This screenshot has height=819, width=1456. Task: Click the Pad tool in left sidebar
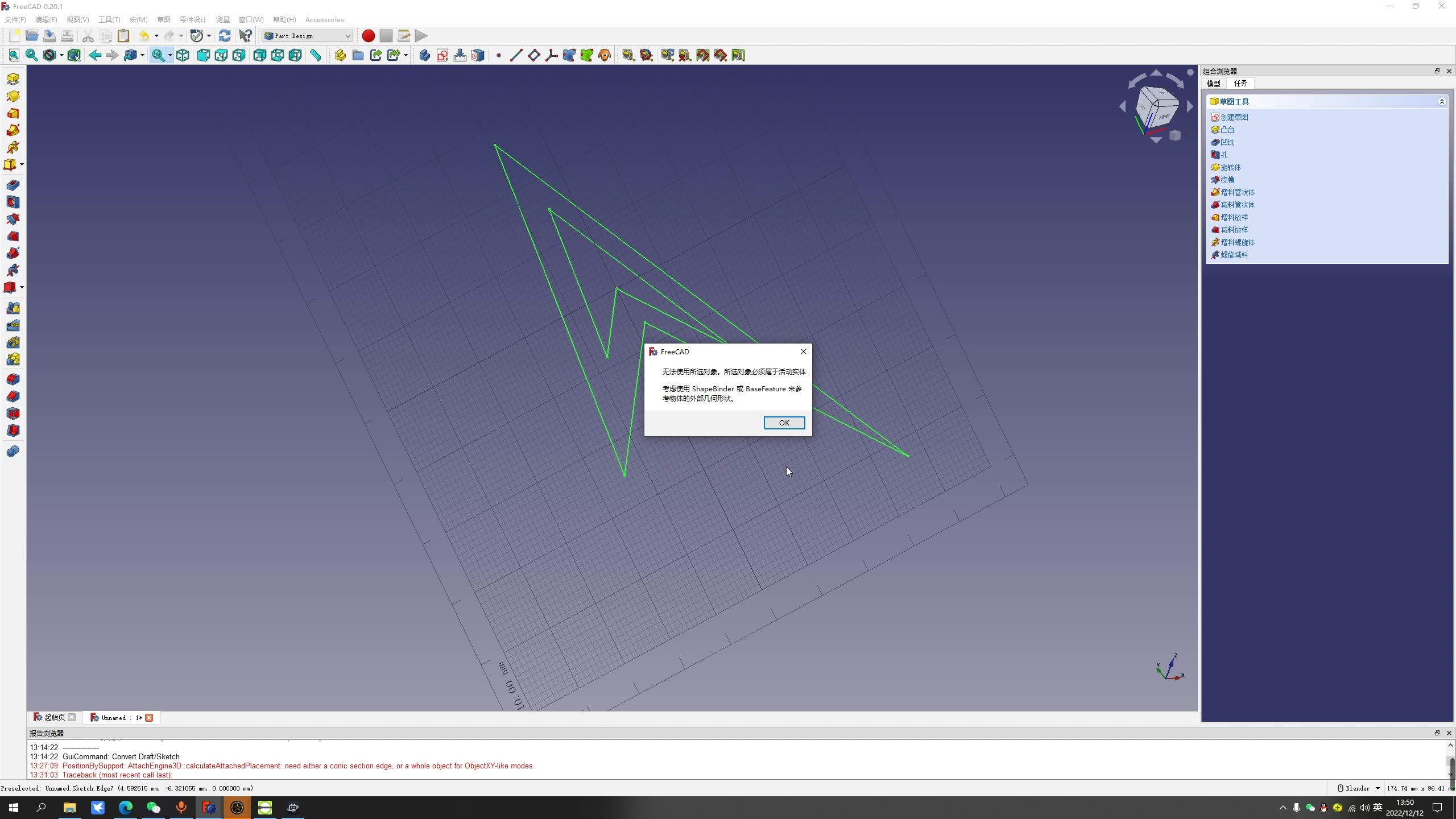pyautogui.click(x=13, y=79)
